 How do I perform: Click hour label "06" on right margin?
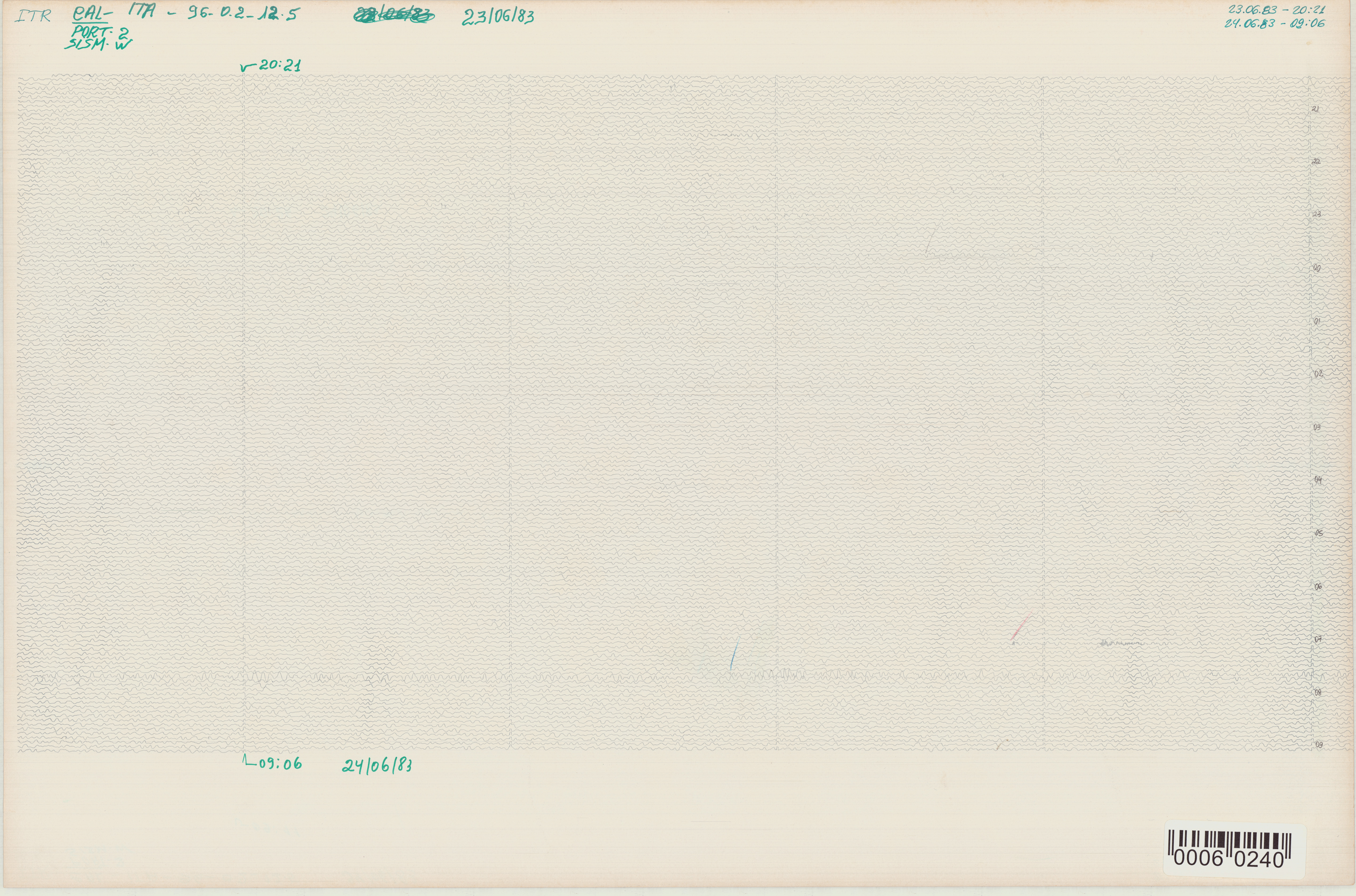point(1319,587)
